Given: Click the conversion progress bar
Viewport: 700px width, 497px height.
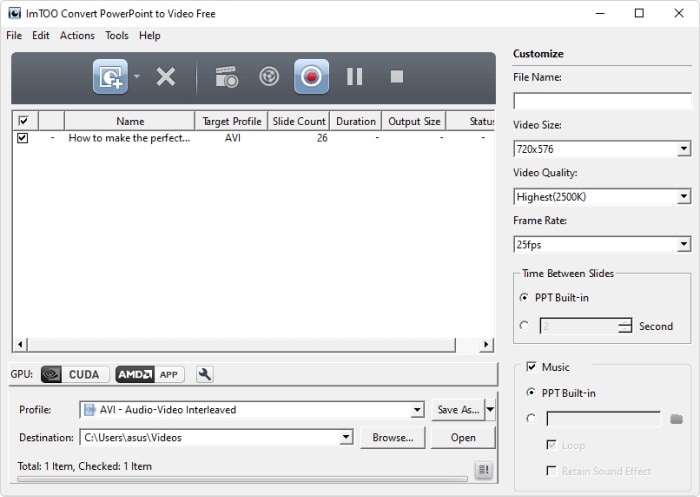Looking at the screenshot, I should (x=242, y=479).
